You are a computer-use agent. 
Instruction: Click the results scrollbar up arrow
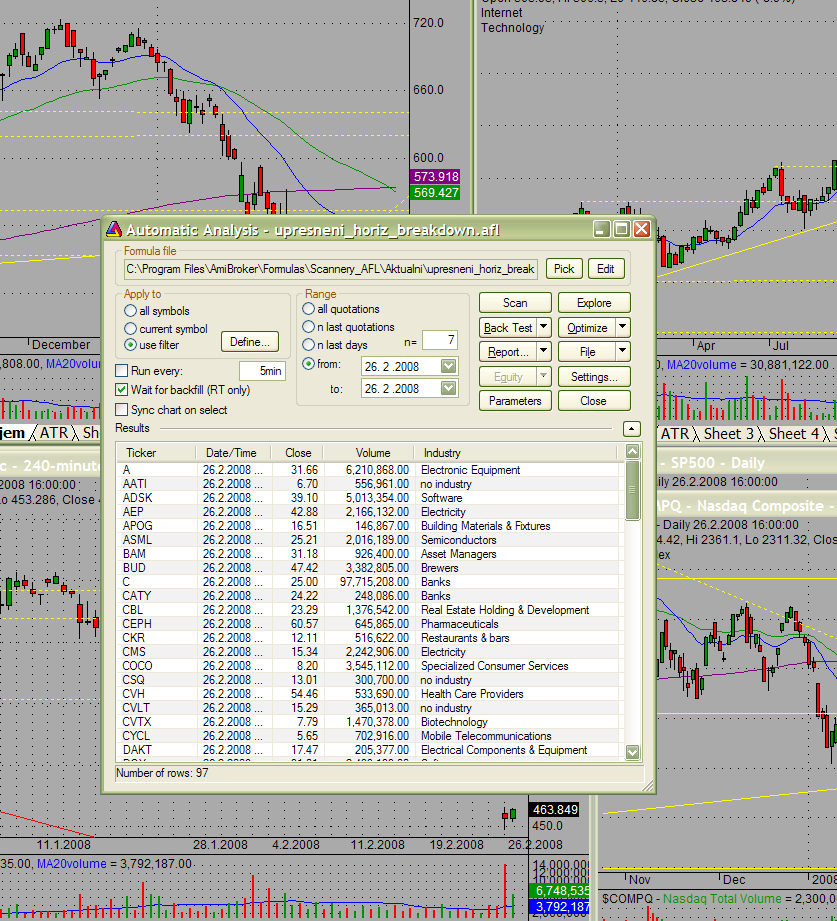(x=633, y=451)
